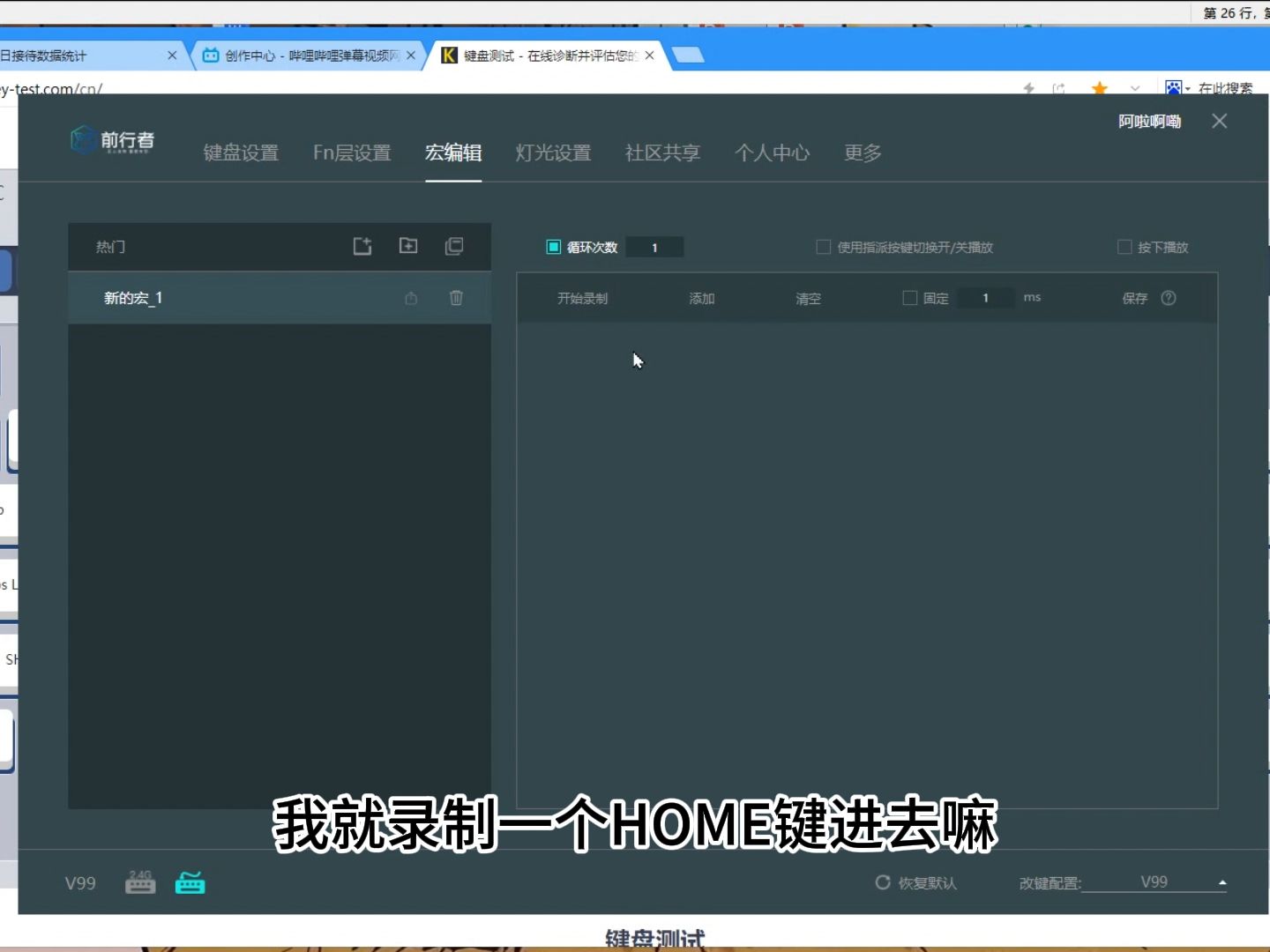Click the V99 device label
Image resolution: width=1270 pixels, height=952 pixels.
click(80, 883)
